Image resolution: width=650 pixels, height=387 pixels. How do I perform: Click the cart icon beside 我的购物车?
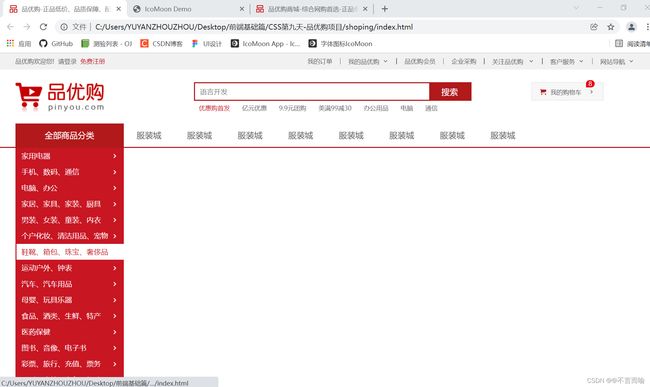pos(543,92)
